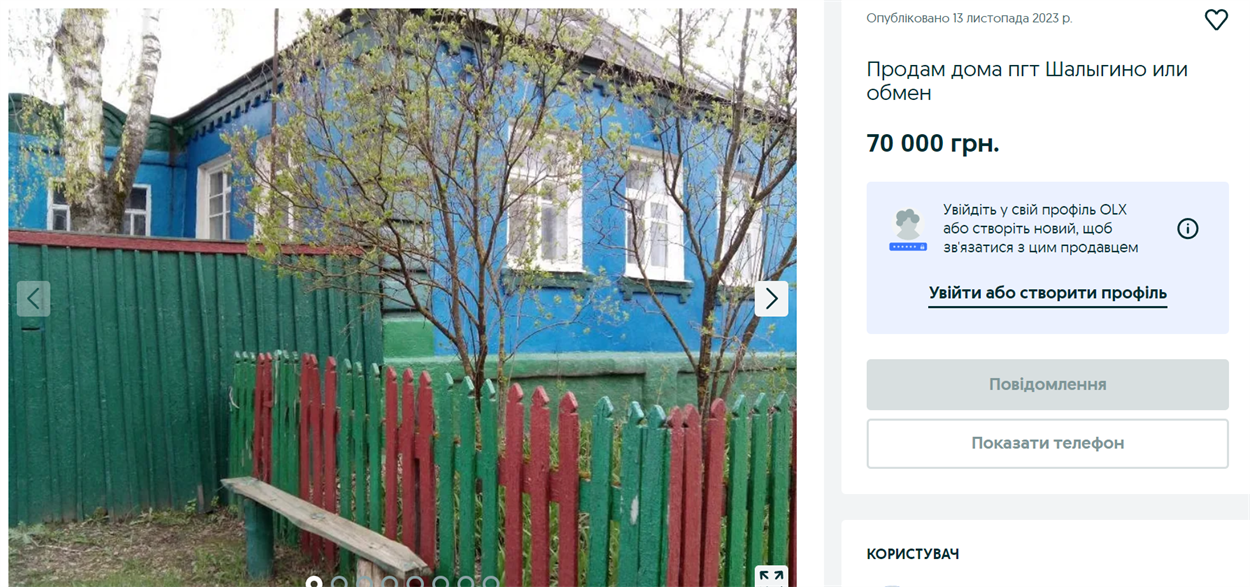Click the 'Користувач' section heading

912,554
